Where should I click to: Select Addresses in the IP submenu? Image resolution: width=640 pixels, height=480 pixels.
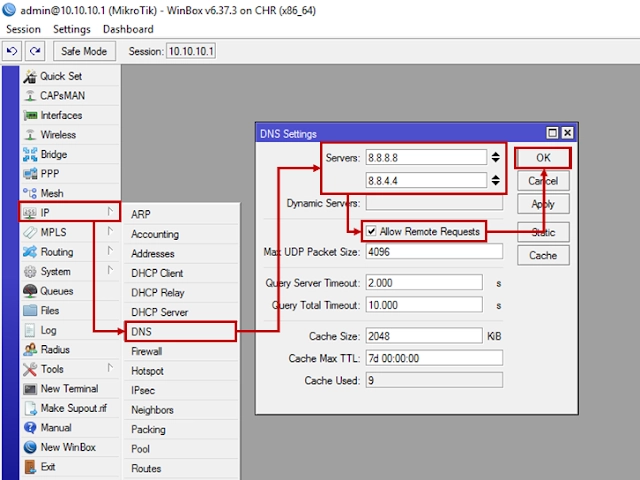(x=182, y=253)
